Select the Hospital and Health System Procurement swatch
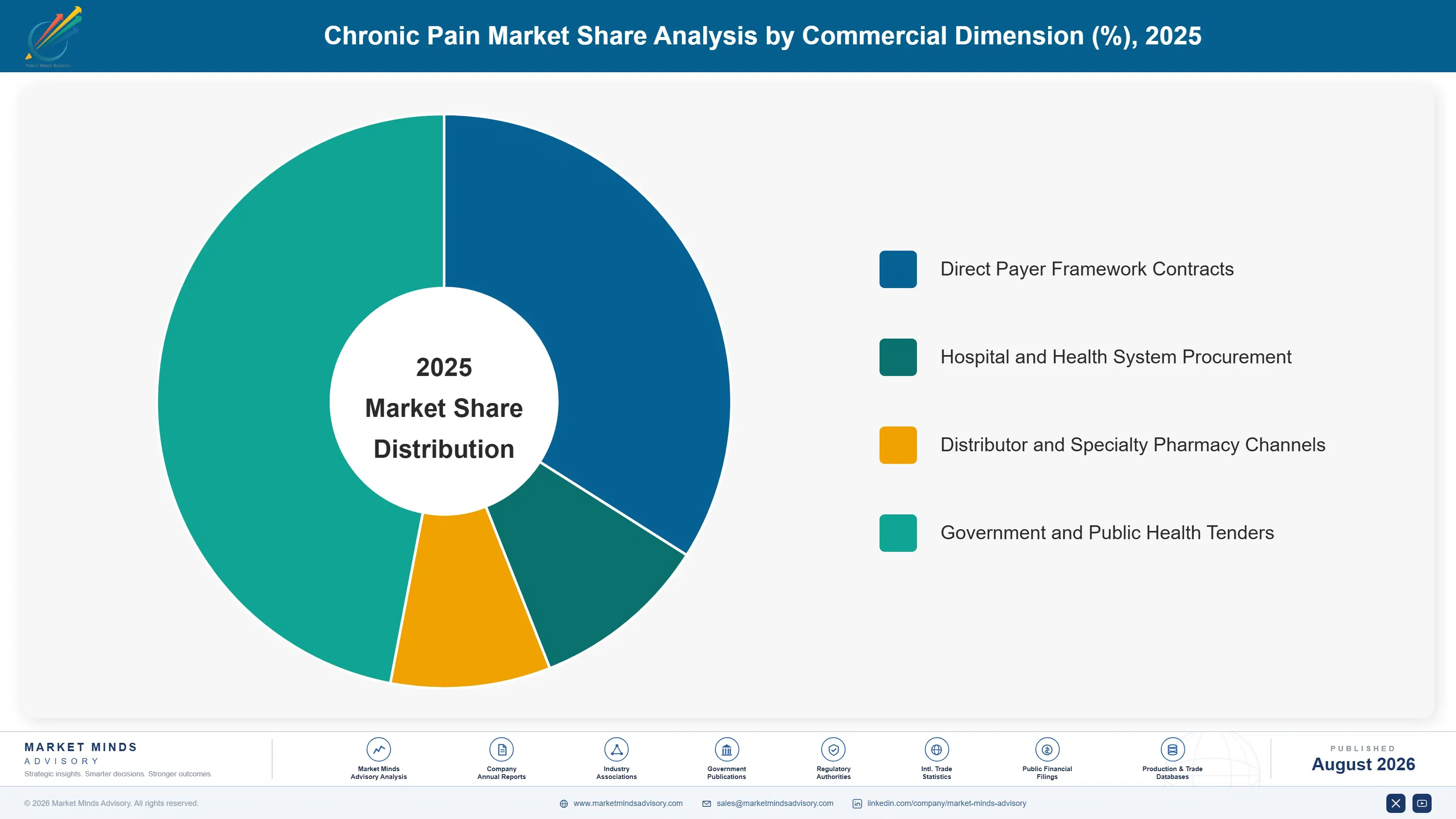 click(898, 357)
